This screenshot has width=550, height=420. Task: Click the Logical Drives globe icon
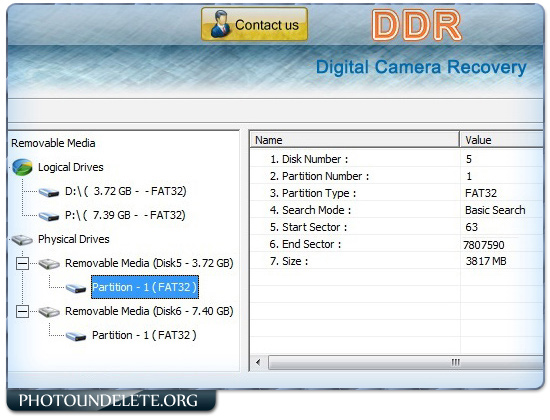tap(22, 167)
